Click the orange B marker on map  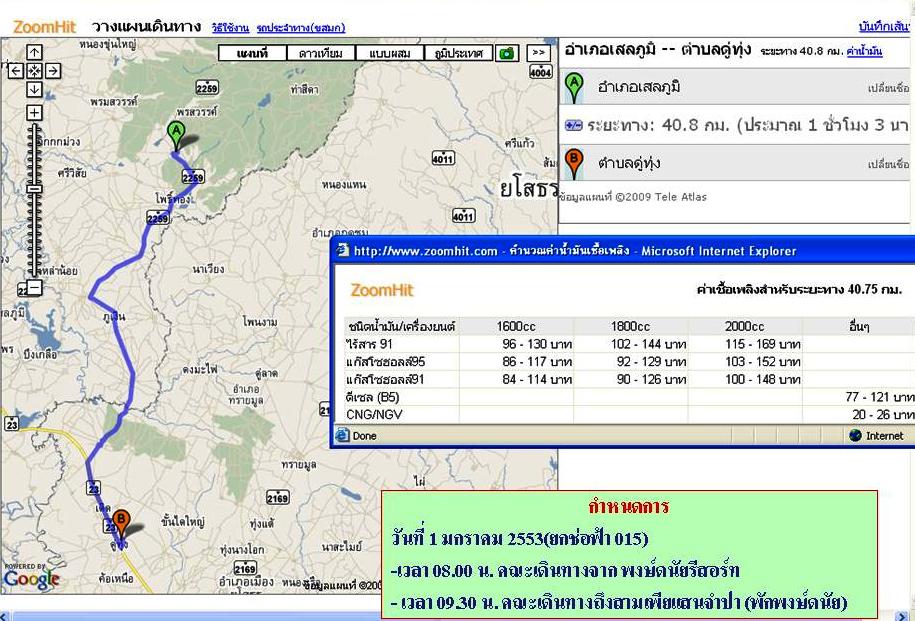pyautogui.click(x=120, y=521)
